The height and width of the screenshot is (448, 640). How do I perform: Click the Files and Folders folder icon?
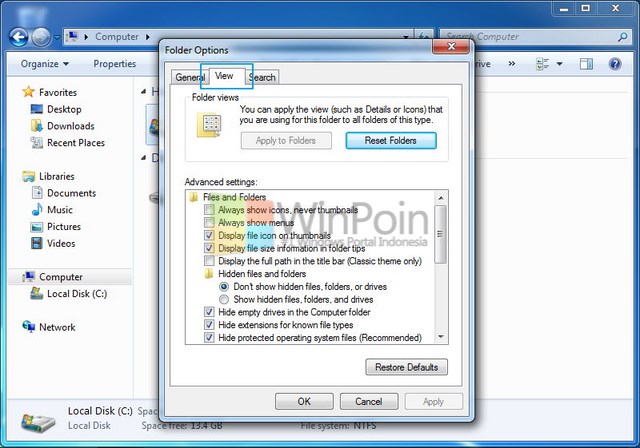coord(194,197)
